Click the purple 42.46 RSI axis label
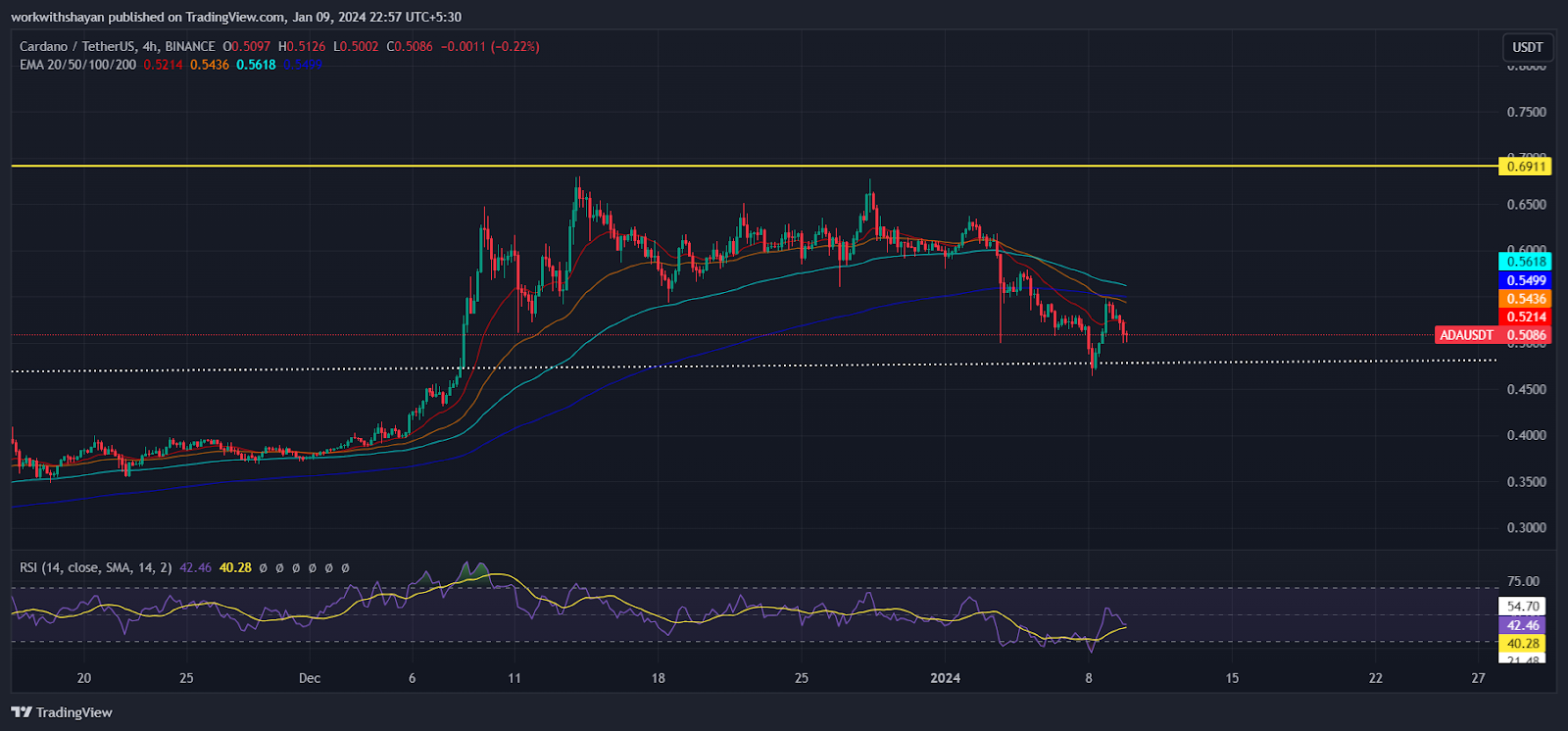Viewport: 1568px width, 731px height. click(1523, 625)
